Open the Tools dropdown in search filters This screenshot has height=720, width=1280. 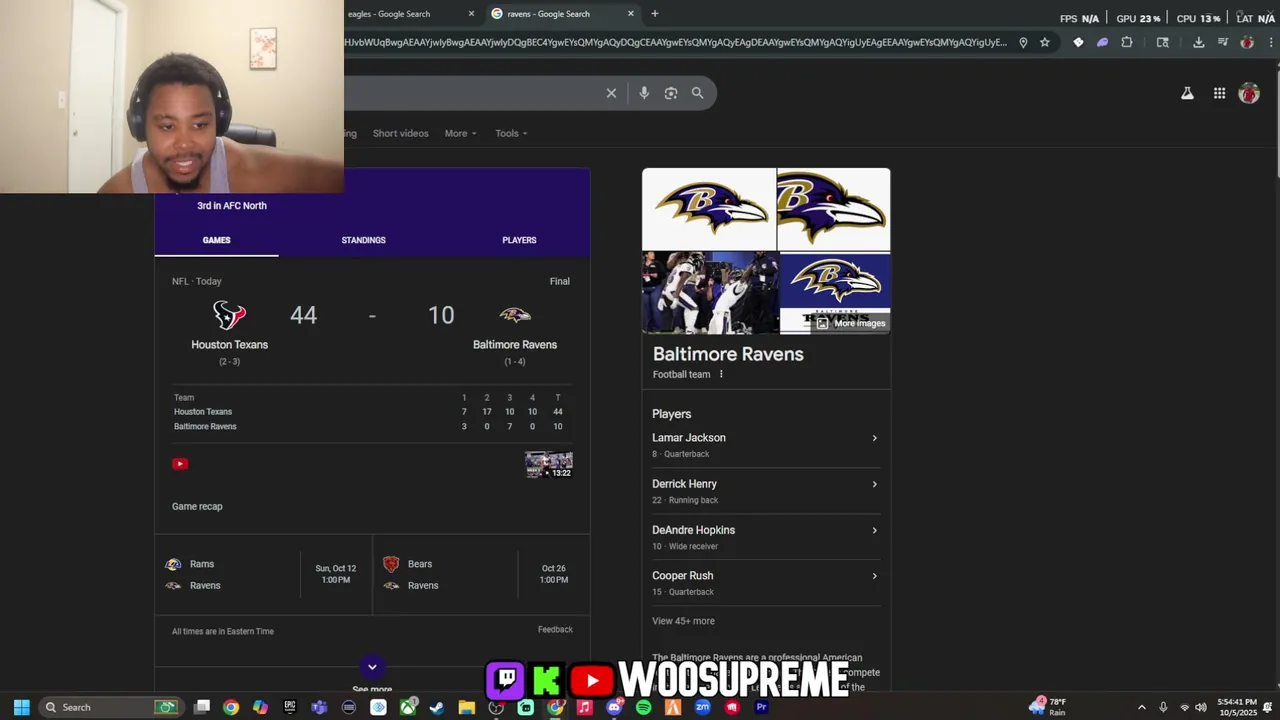(511, 133)
